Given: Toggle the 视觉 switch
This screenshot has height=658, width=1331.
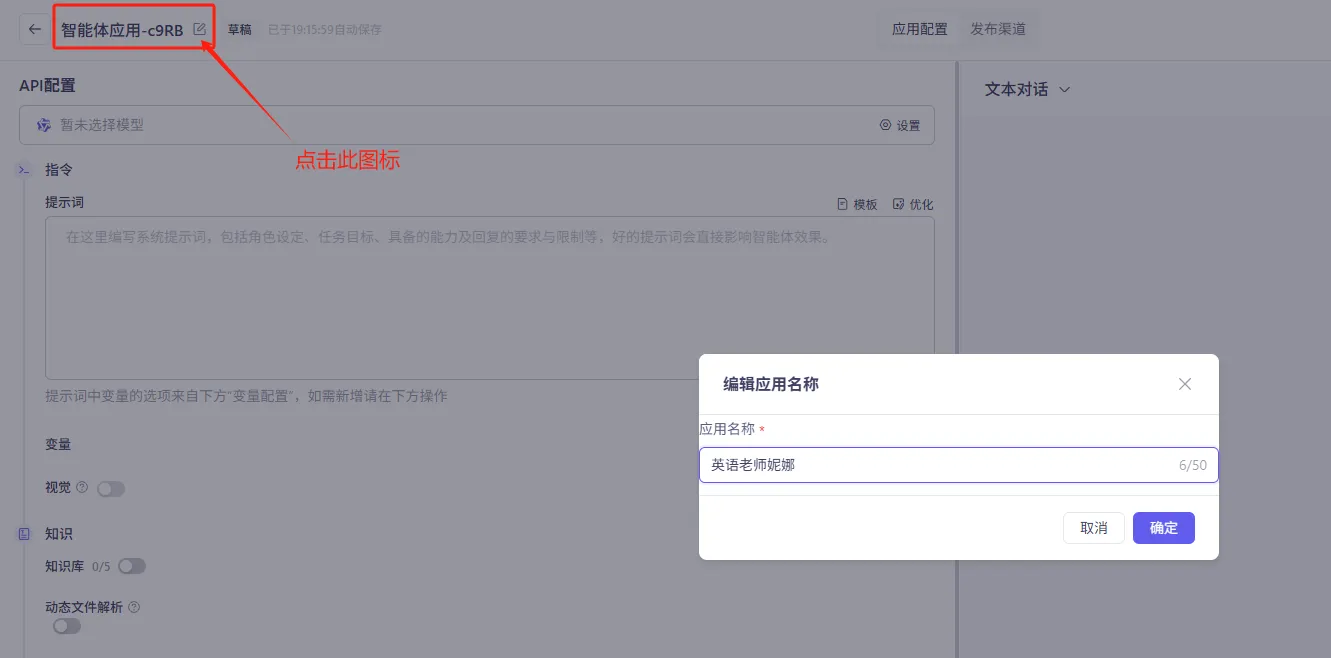Looking at the screenshot, I should point(111,489).
